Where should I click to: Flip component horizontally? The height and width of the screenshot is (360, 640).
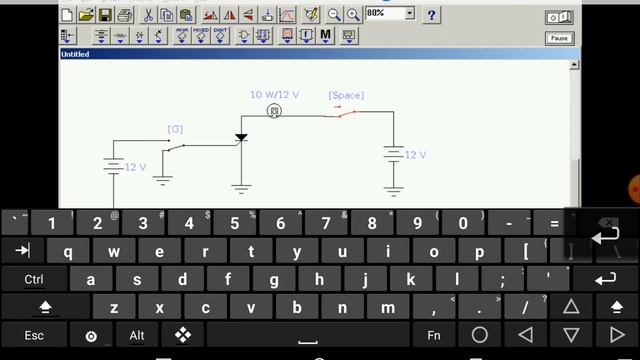tap(229, 15)
